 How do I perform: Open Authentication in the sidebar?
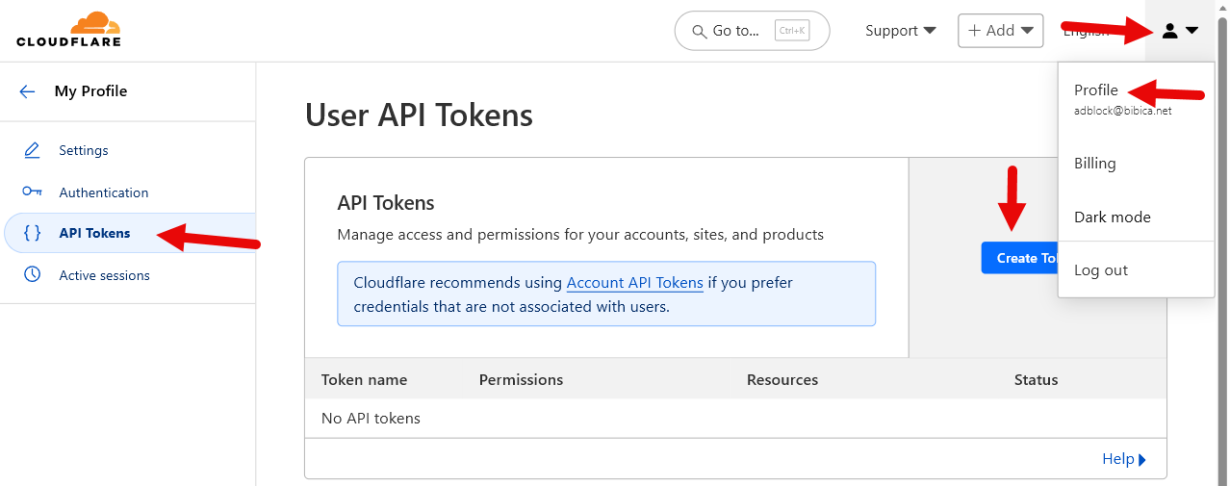(x=103, y=192)
